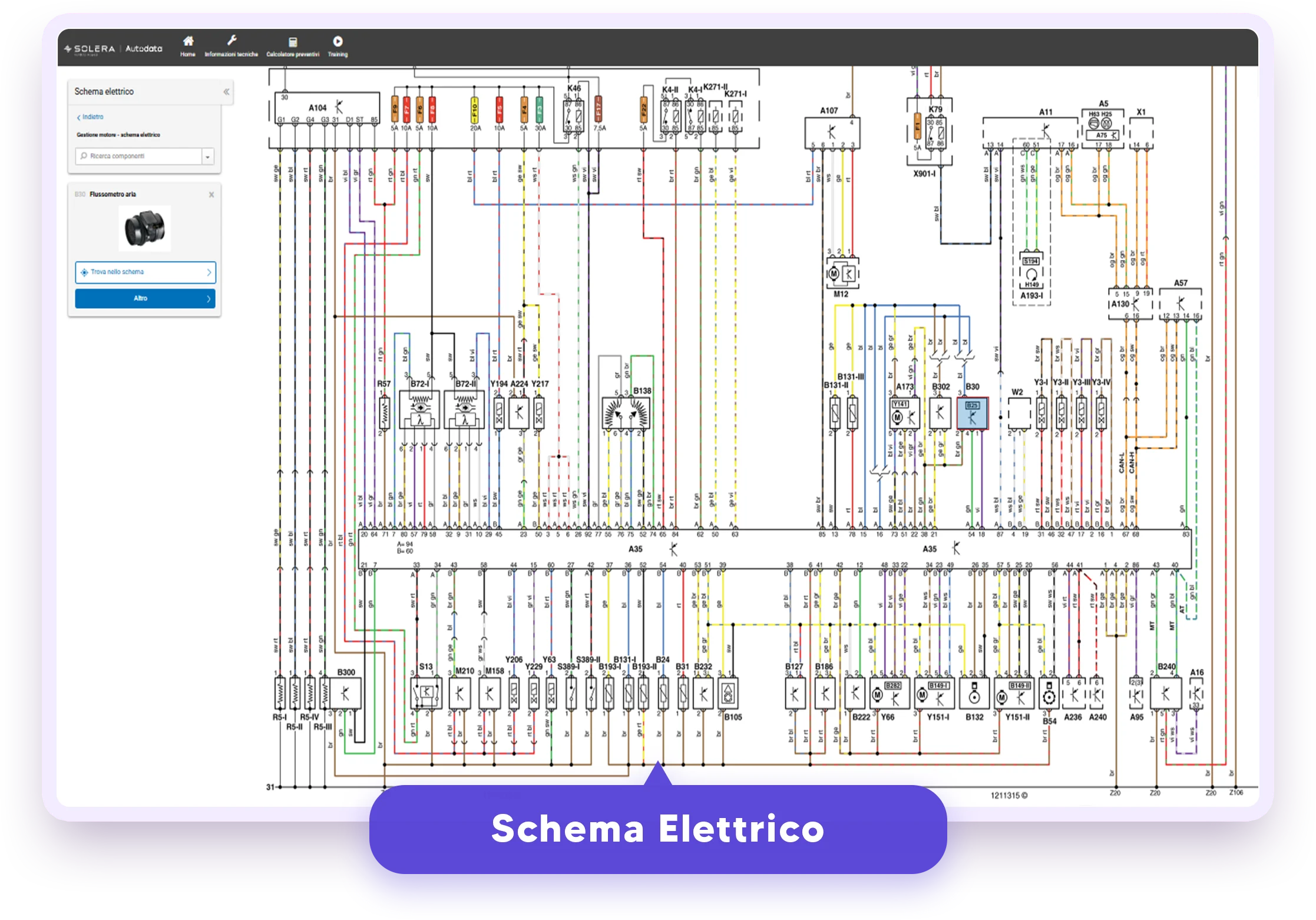
Task: Click the A95 component symbol
Action: coord(1136,694)
